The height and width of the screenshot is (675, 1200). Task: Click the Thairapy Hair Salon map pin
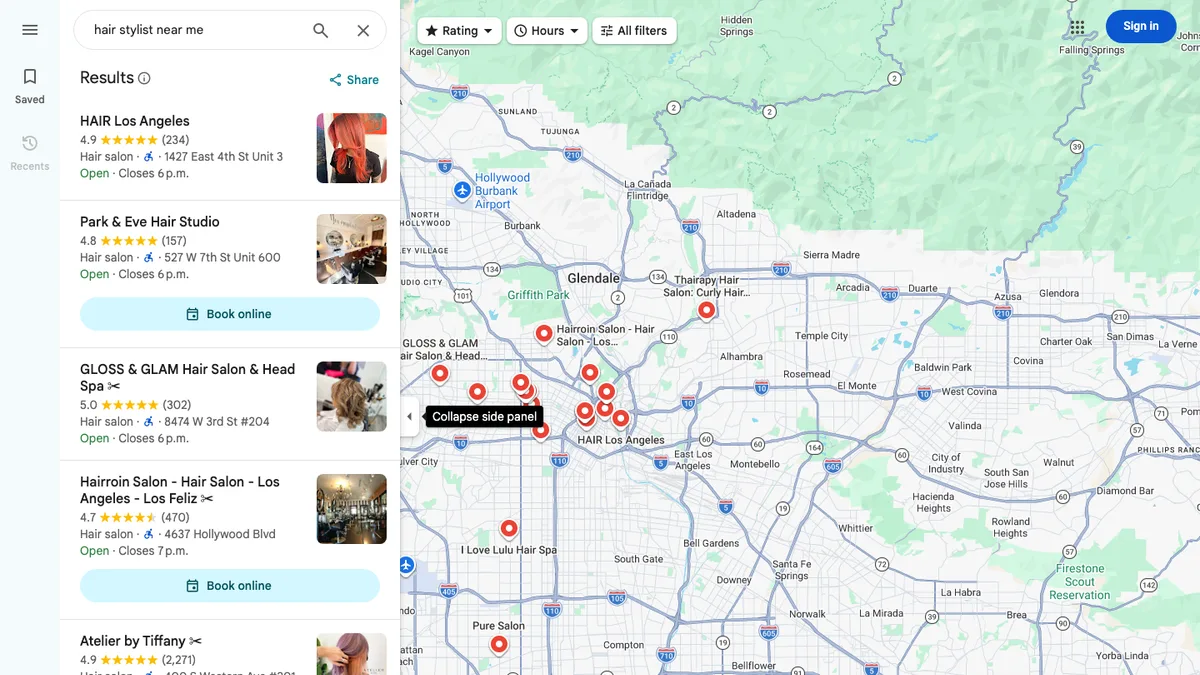point(706,310)
